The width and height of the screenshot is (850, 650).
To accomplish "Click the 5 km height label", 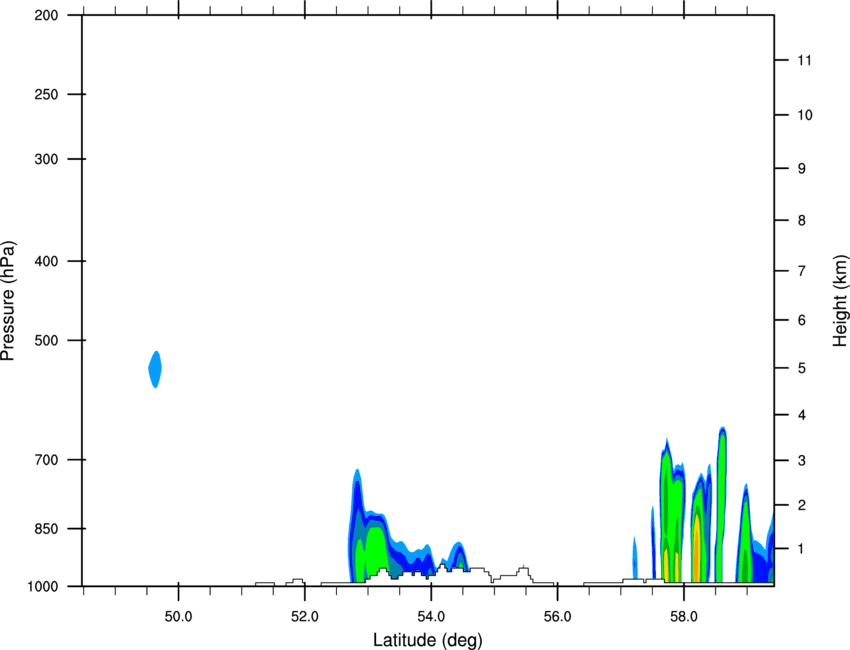I will click(802, 368).
